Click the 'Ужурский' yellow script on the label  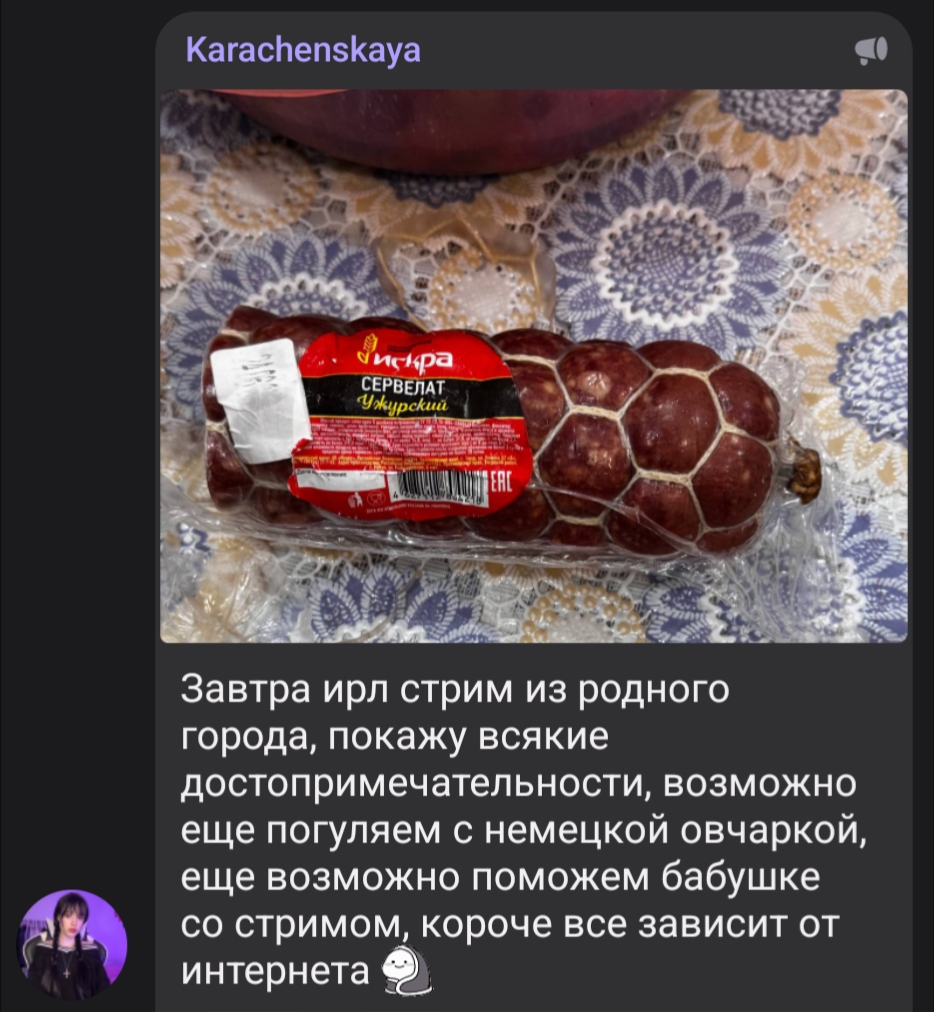406,405
